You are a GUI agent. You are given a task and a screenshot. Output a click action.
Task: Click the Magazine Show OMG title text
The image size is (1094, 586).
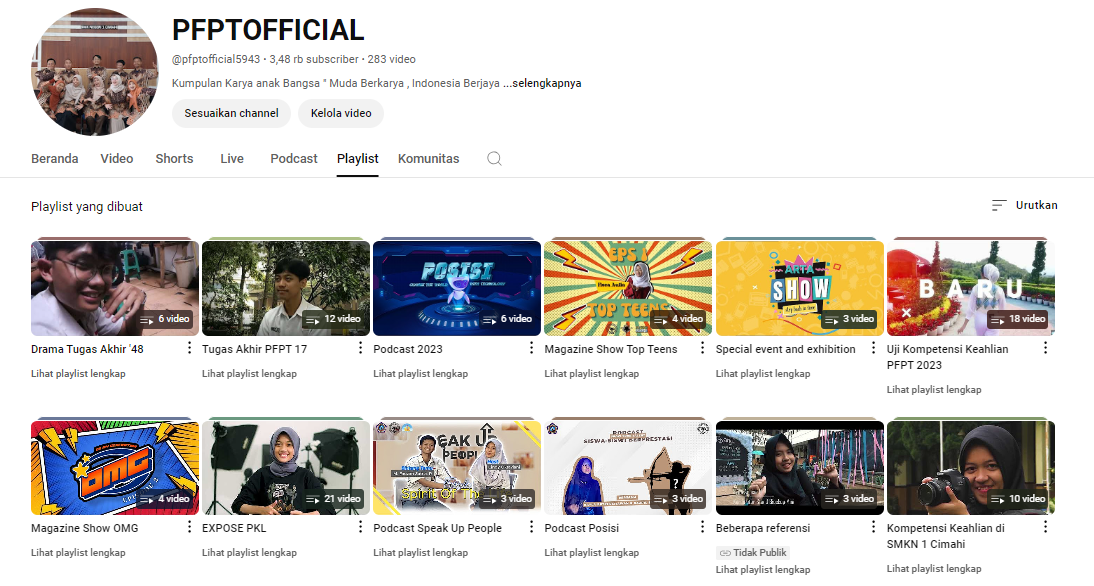pyautogui.click(x=84, y=528)
